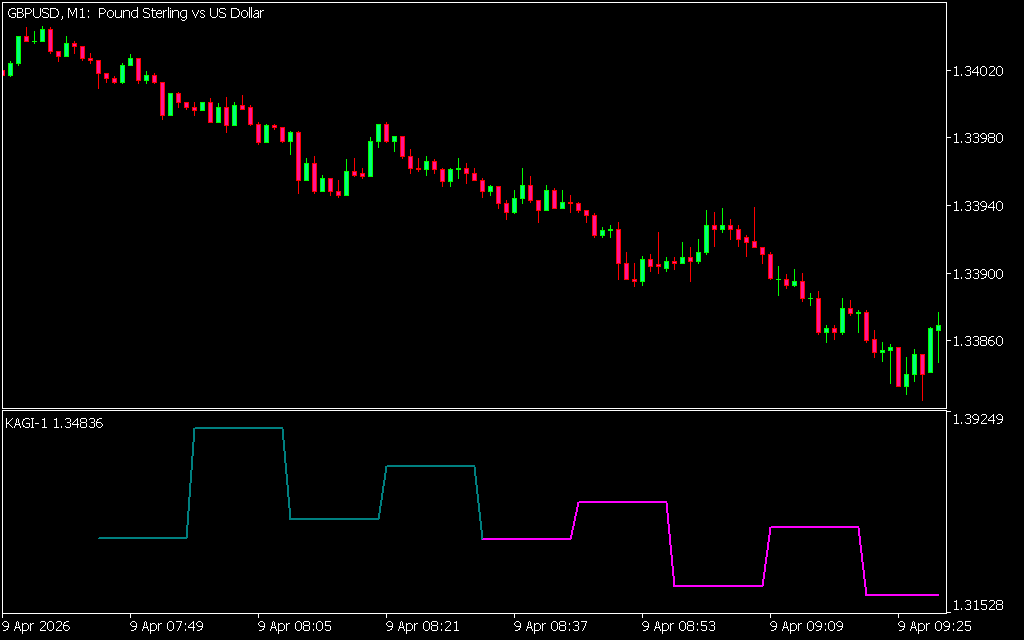The image size is (1024, 640).
Task: Click the divider between chart and indicator window
Action: [474, 409]
